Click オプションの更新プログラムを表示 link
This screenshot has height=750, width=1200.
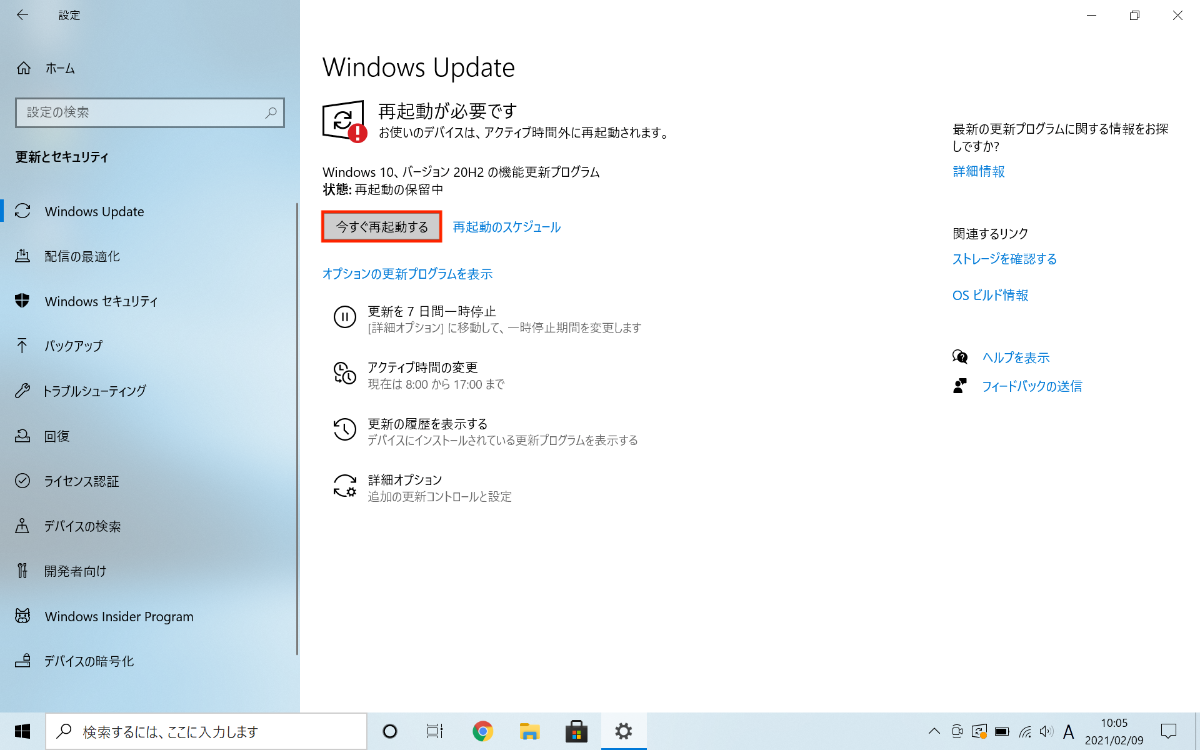pos(407,273)
